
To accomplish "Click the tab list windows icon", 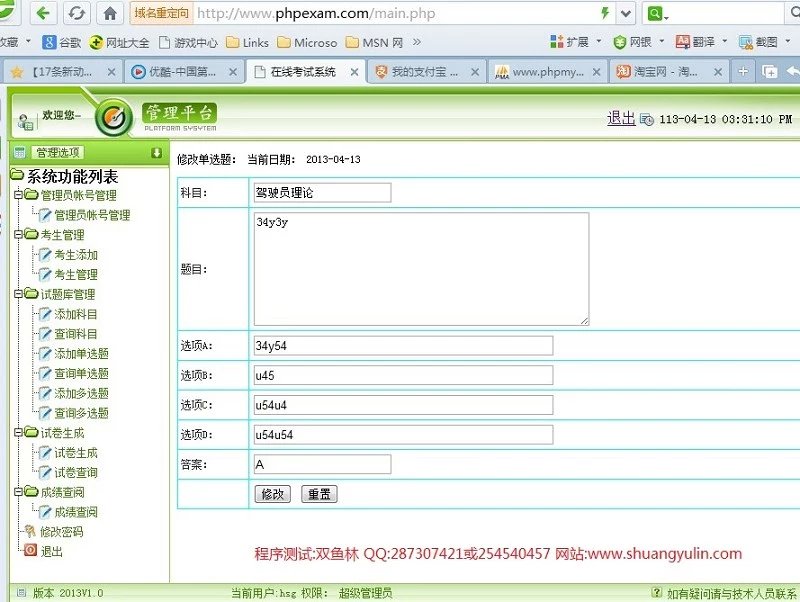I will click(769, 72).
